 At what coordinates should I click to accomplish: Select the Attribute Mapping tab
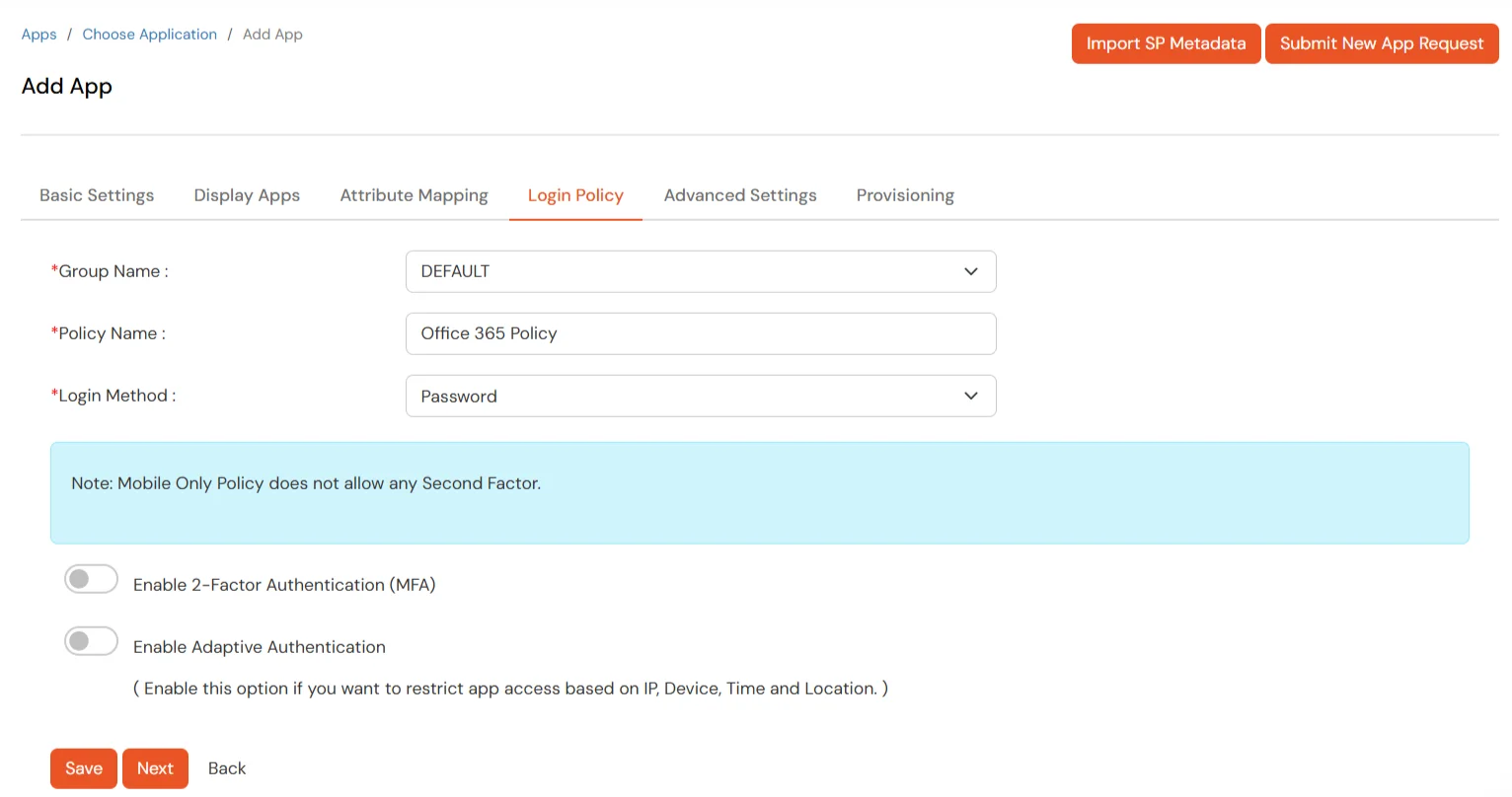click(414, 194)
